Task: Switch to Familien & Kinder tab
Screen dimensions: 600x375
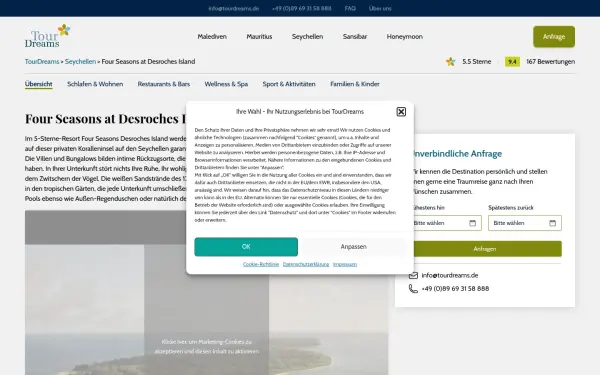Action: pyautogui.click(x=355, y=84)
